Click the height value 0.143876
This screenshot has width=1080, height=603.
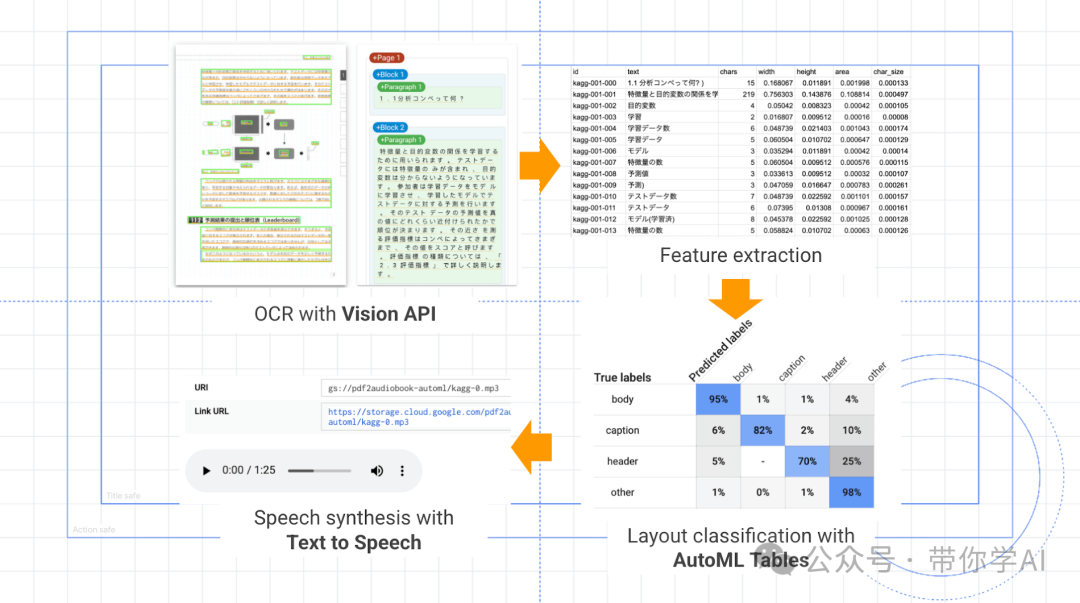tap(816, 94)
